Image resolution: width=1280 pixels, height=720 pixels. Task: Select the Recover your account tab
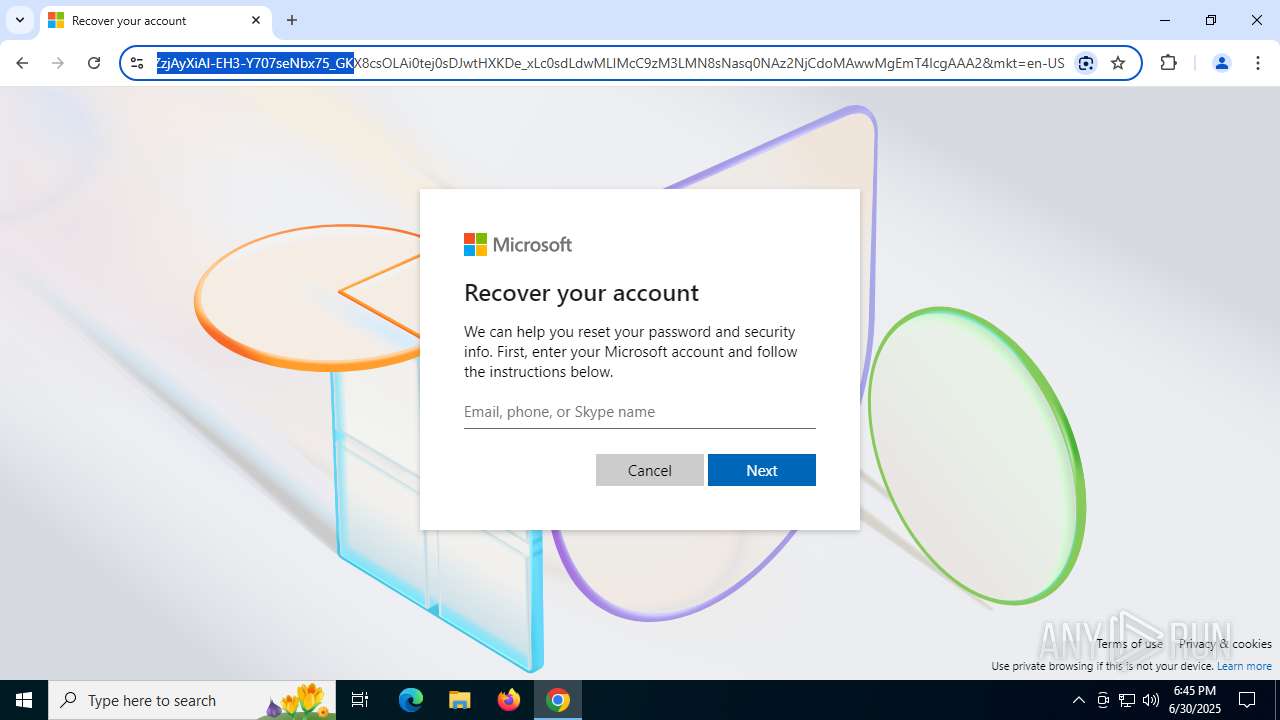(x=155, y=20)
